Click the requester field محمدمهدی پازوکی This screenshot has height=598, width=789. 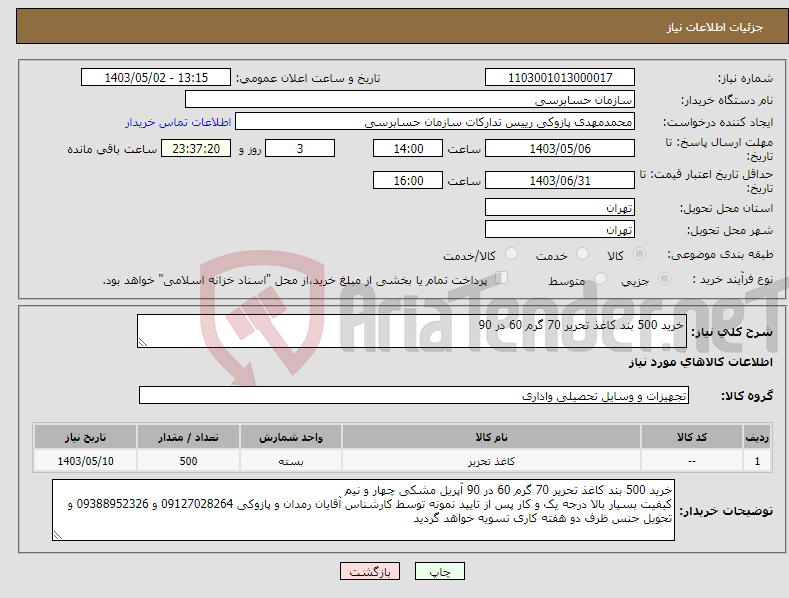435,121
